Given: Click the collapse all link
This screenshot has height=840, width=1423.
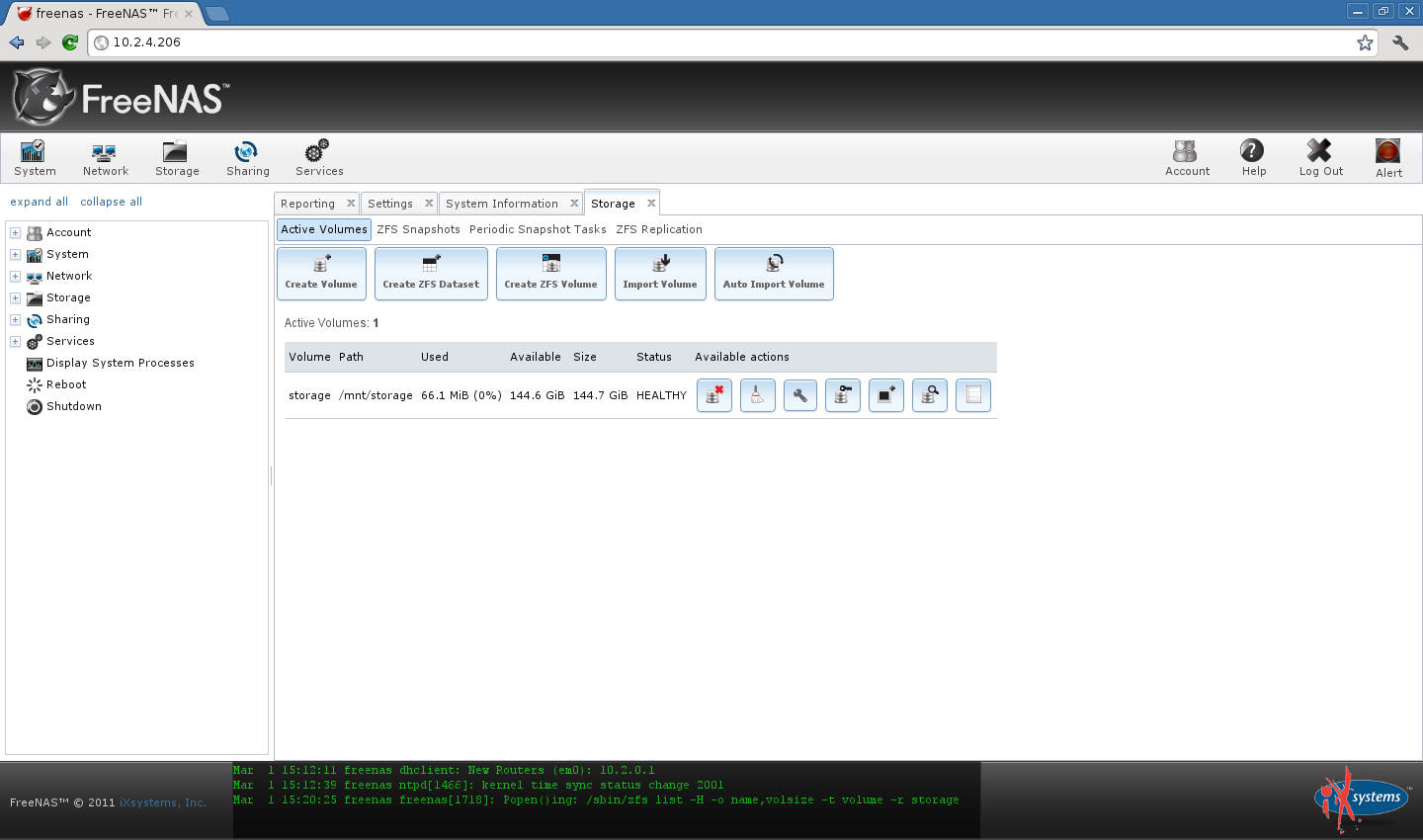Looking at the screenshot, I should [112, 202].
